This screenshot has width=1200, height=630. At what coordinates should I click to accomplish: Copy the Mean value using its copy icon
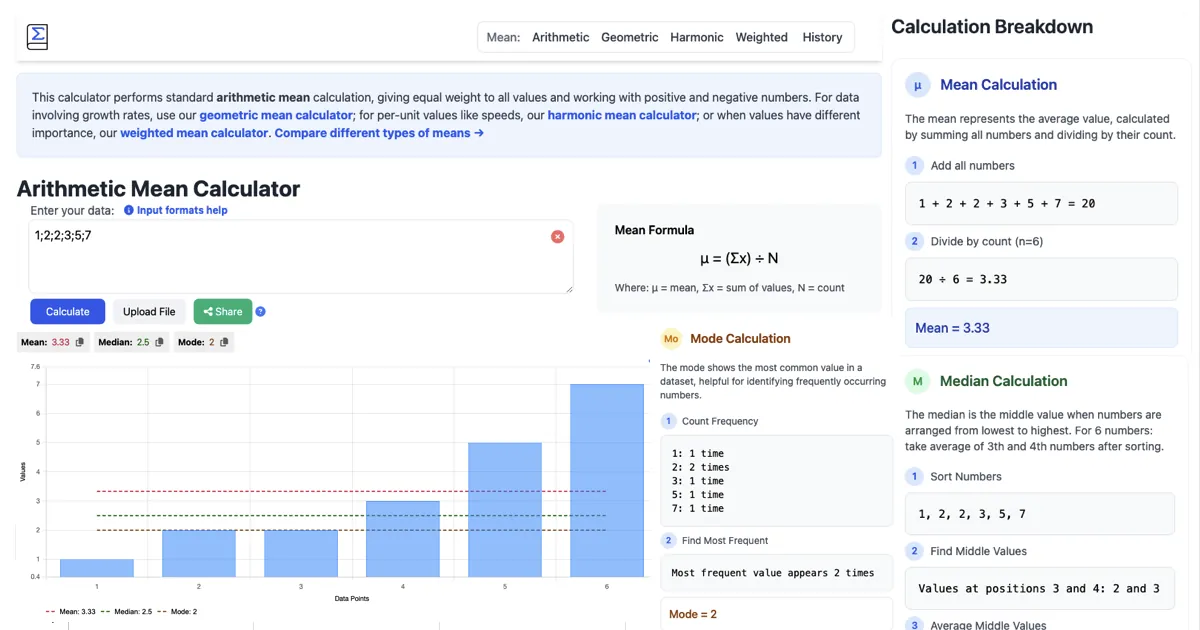coord(82,342)
